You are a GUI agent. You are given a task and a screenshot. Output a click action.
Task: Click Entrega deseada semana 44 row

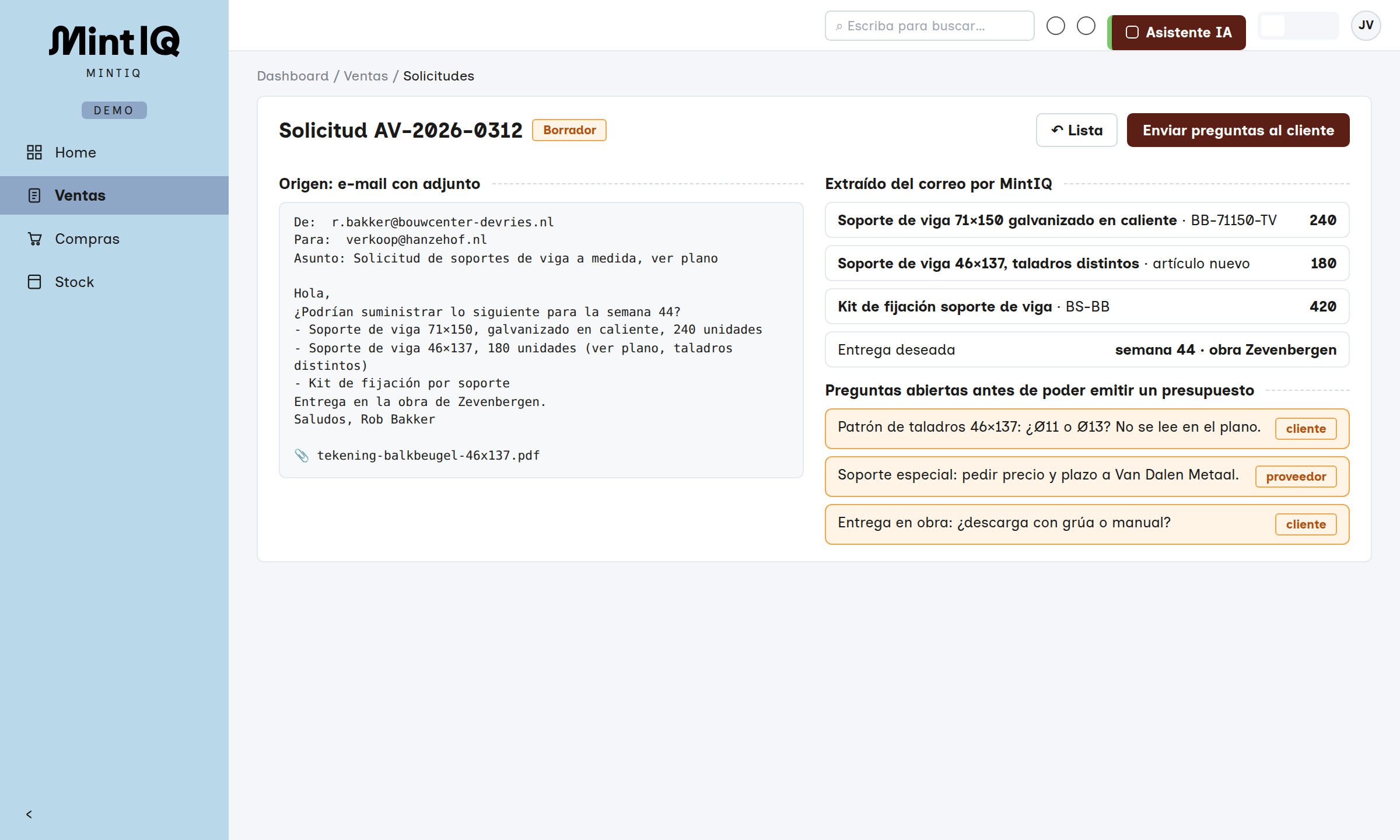click(1087, 349)
